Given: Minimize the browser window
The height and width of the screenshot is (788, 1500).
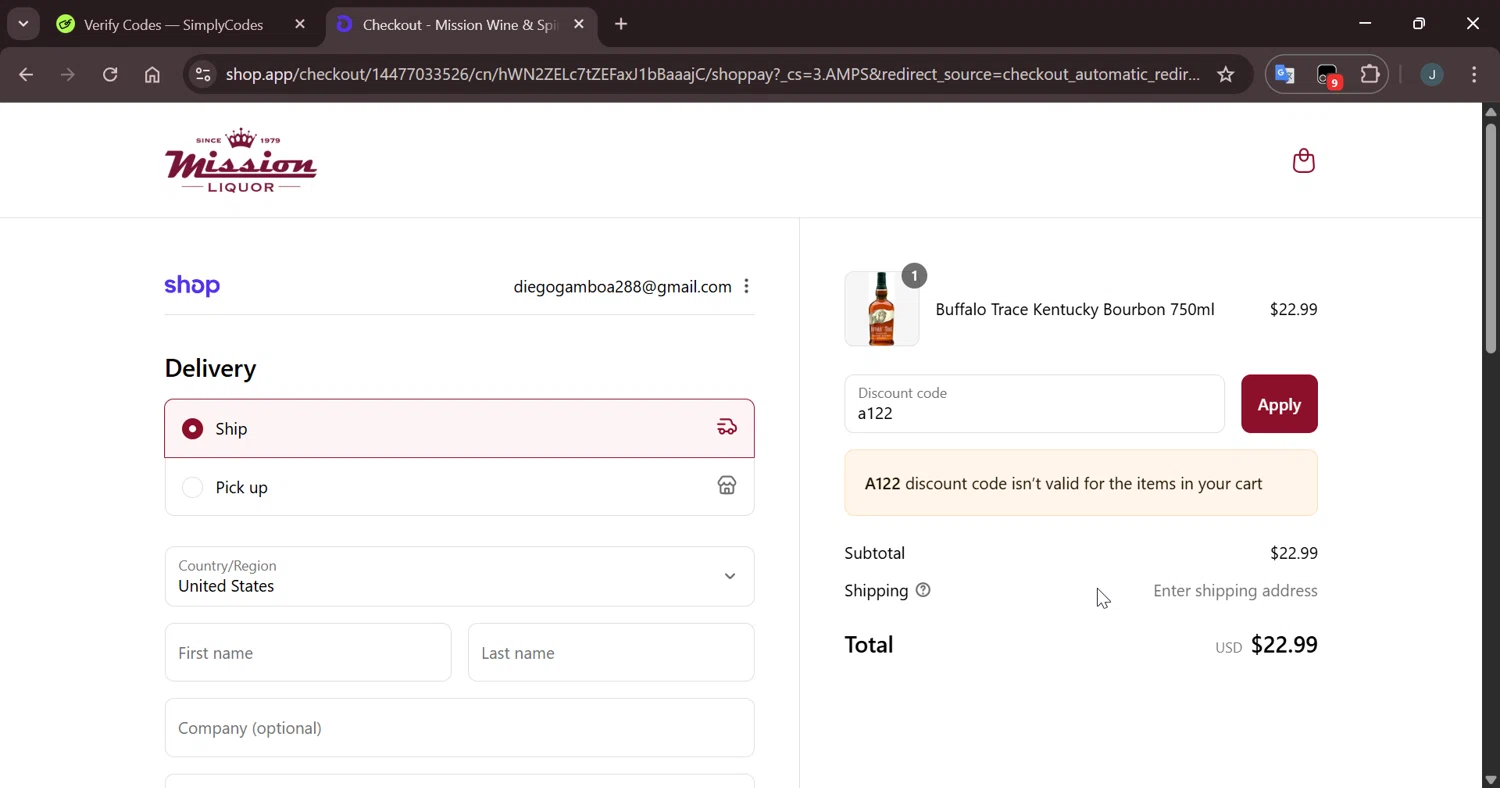Looking at the screenshot, I should coord(1365,23).
